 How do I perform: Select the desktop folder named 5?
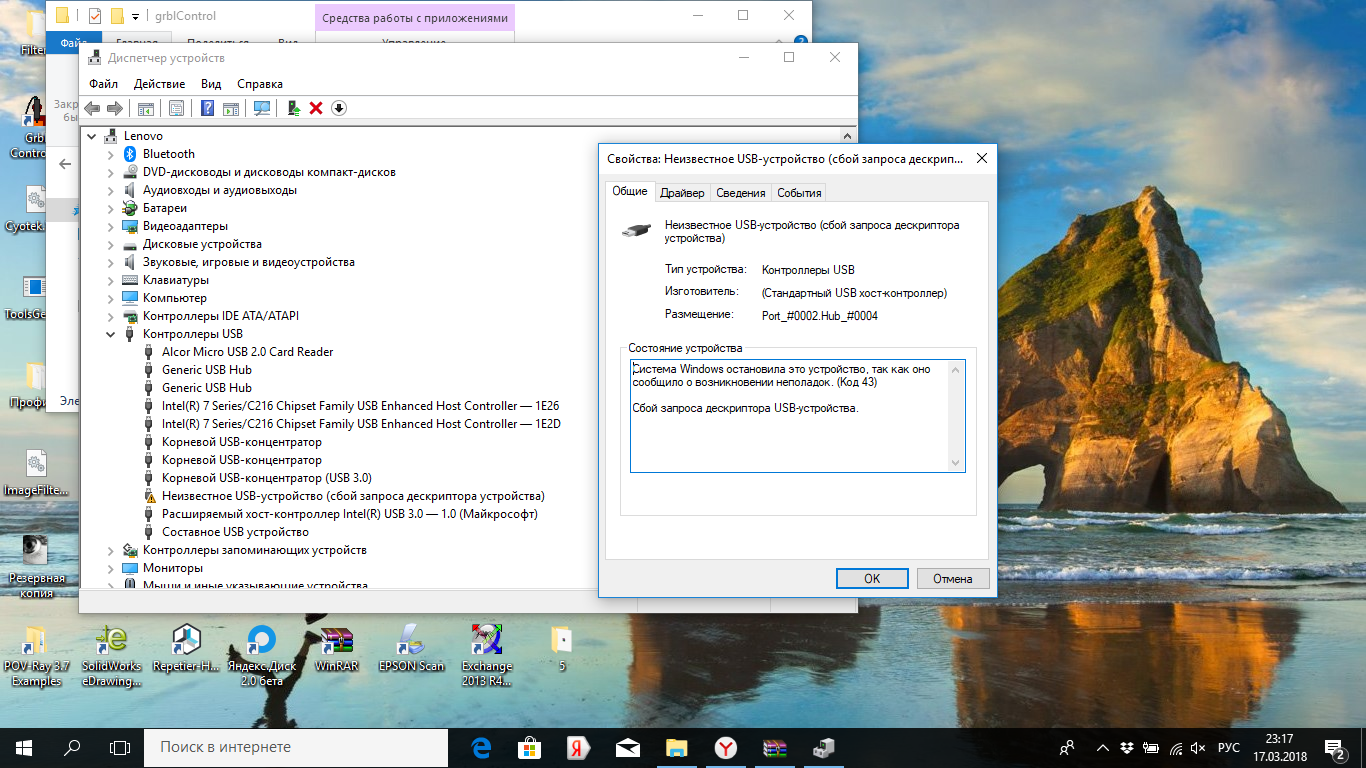tap(561, 649)
